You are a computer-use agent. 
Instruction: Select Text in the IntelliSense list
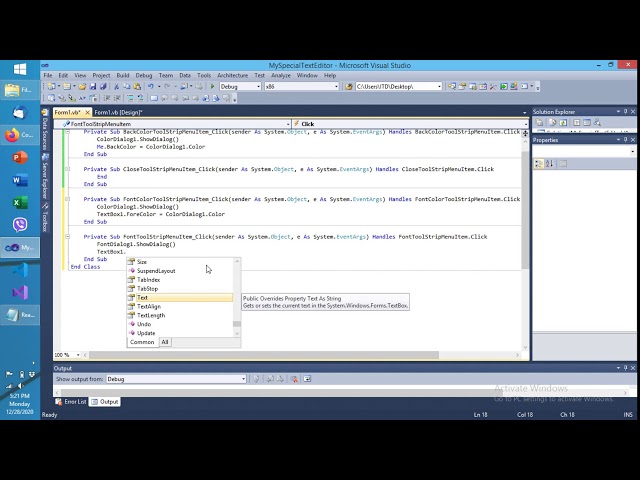[180, 298]
